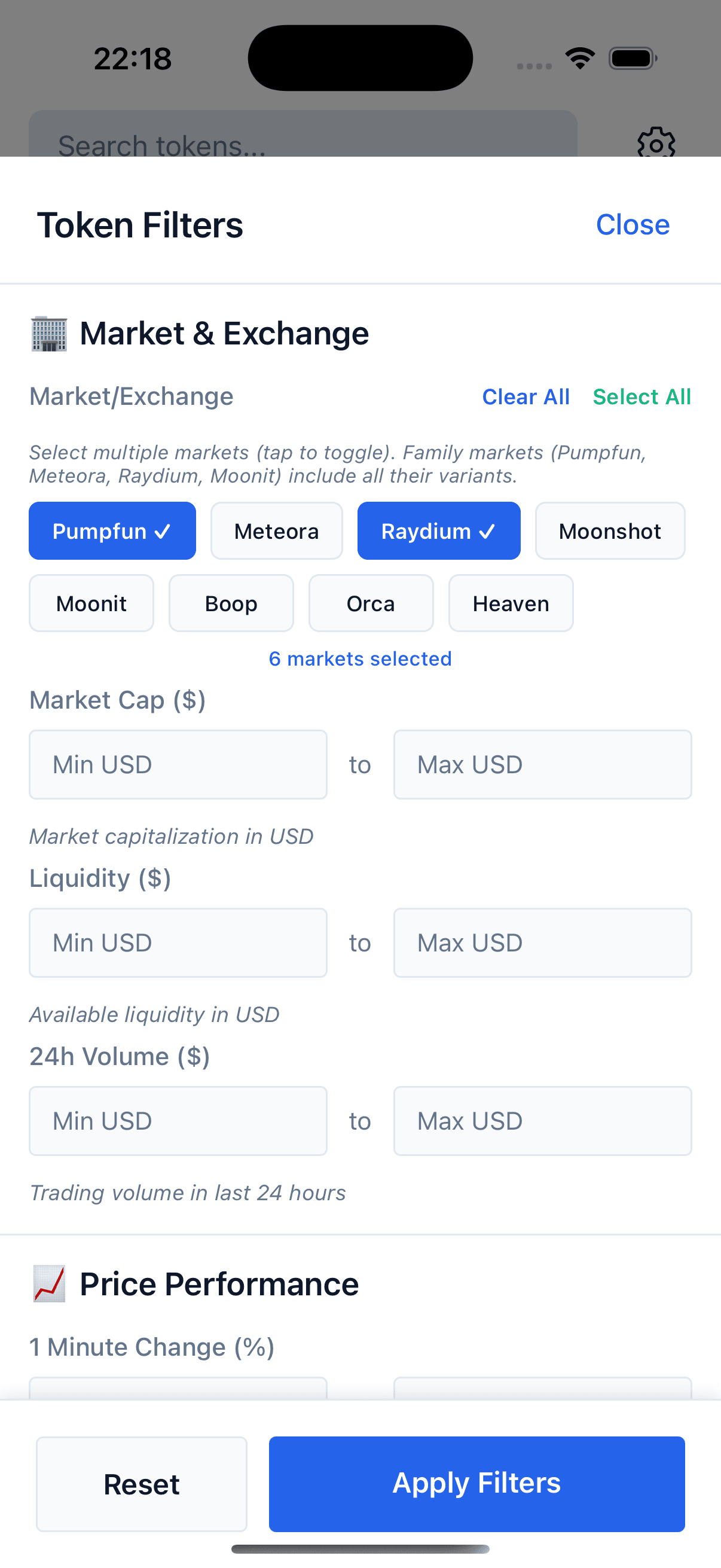The width and height of the screenshot is (721, 1568).
Task: Close the Token Filters sheet
Action: [x=633, y=225]
